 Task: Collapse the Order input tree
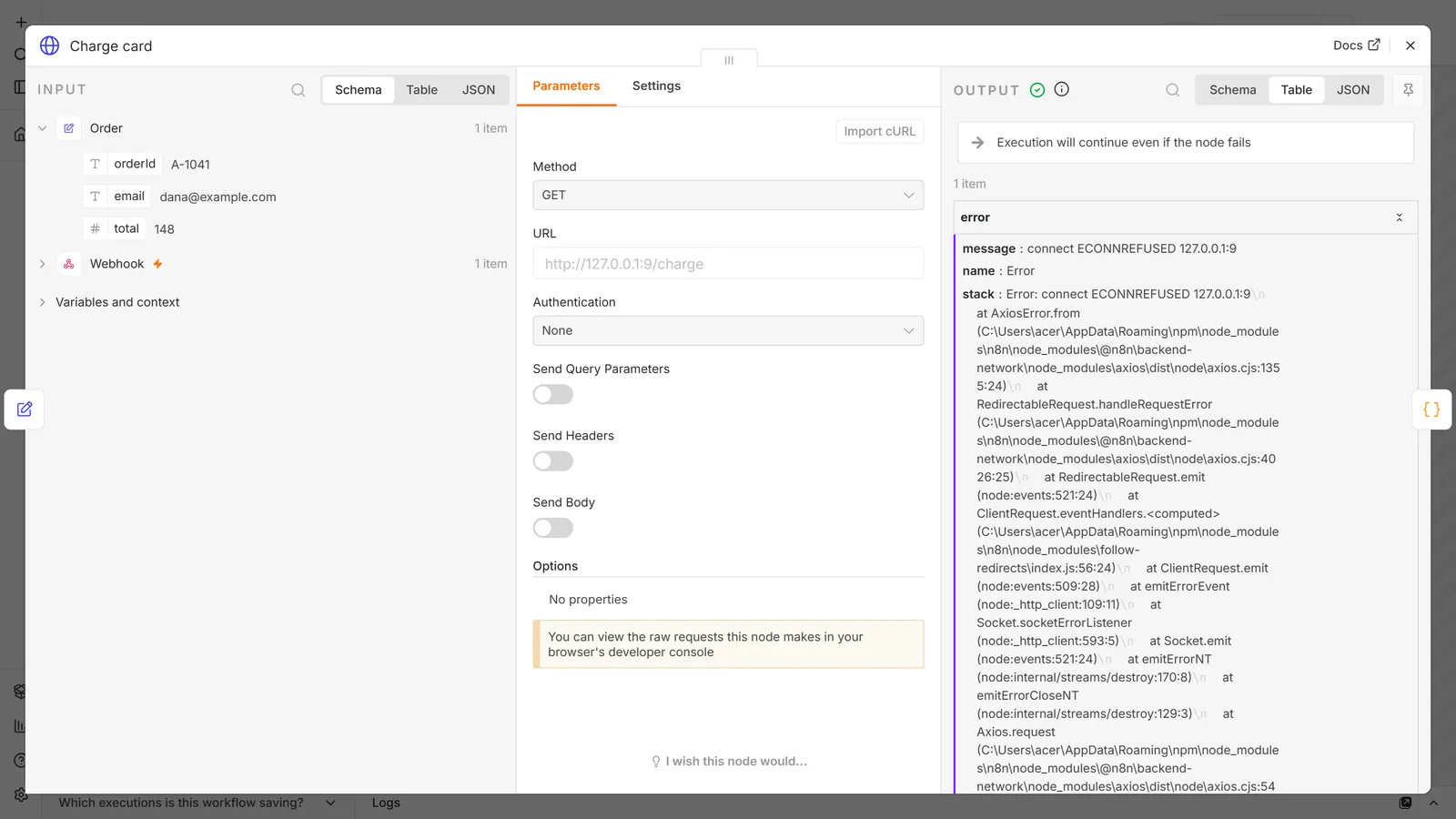point(42,128)
